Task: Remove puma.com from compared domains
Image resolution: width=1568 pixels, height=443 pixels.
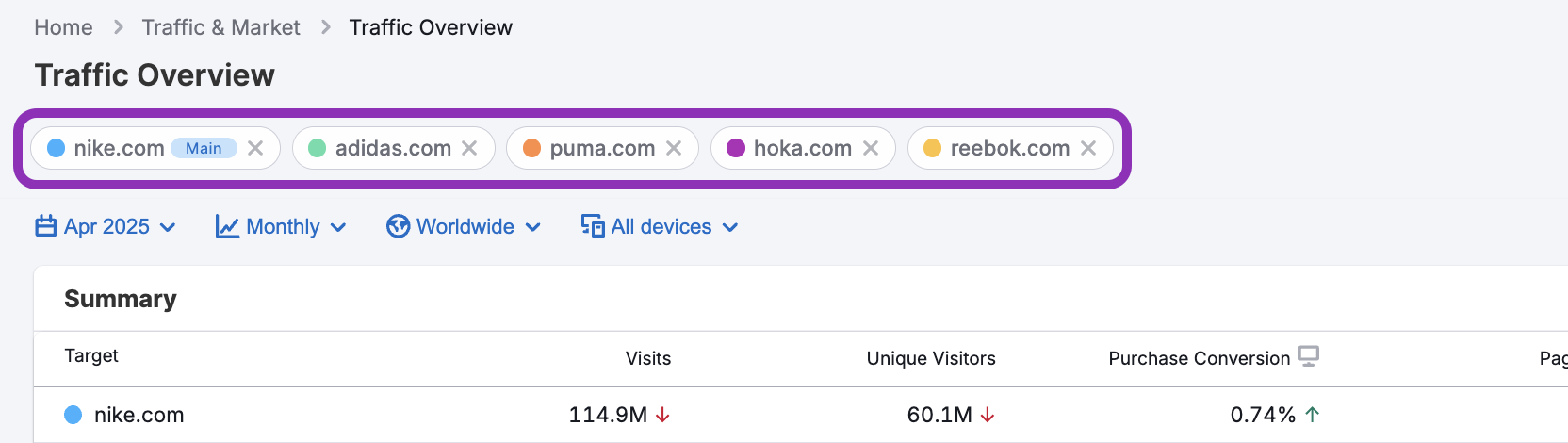Action: coord(674,148)
